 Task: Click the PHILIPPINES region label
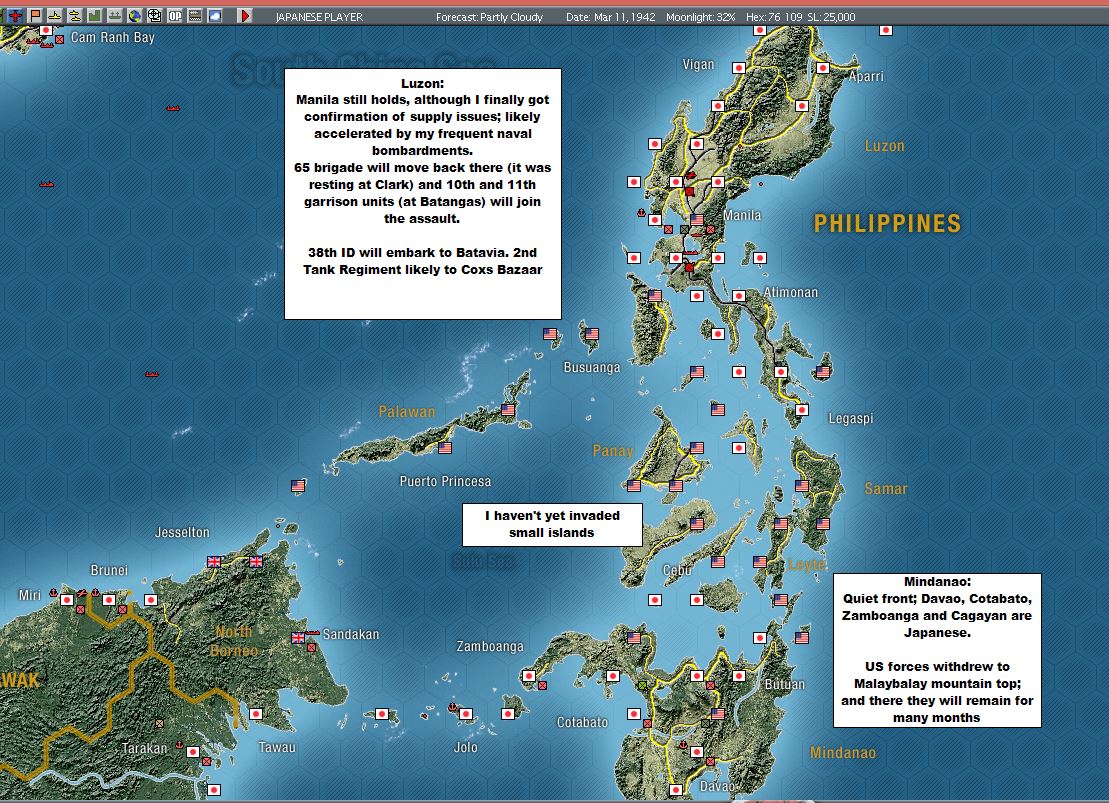(x=887, y=224)
